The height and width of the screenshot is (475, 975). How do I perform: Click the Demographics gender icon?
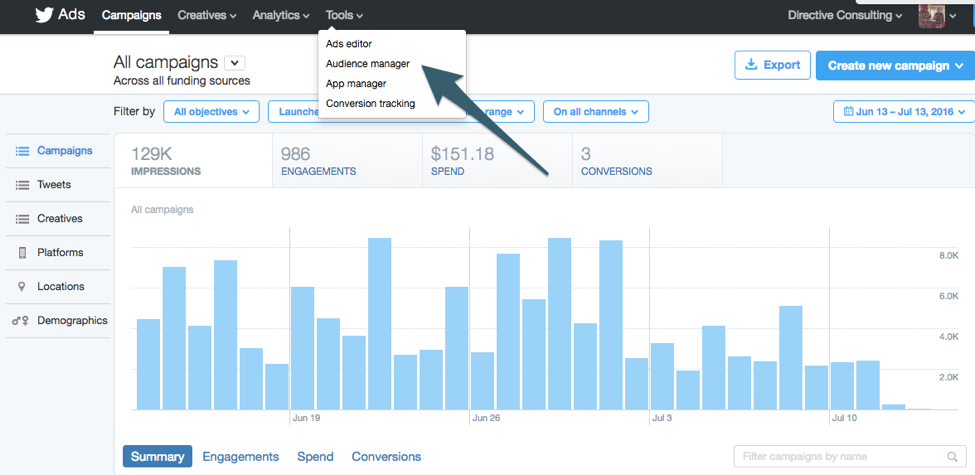(x=21, y=321)
